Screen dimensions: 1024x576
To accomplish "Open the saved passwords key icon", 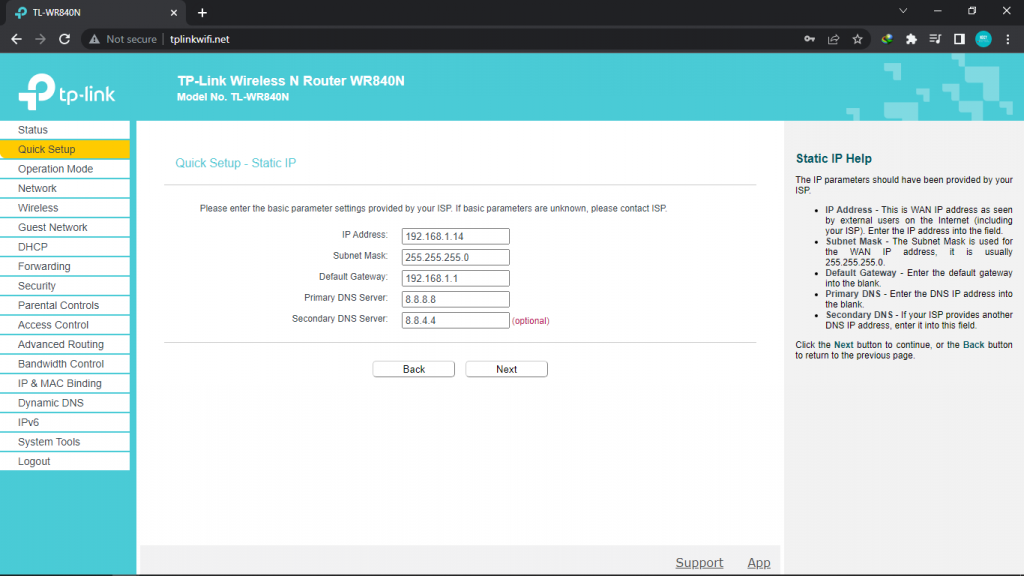I will (x=810, y=39).
